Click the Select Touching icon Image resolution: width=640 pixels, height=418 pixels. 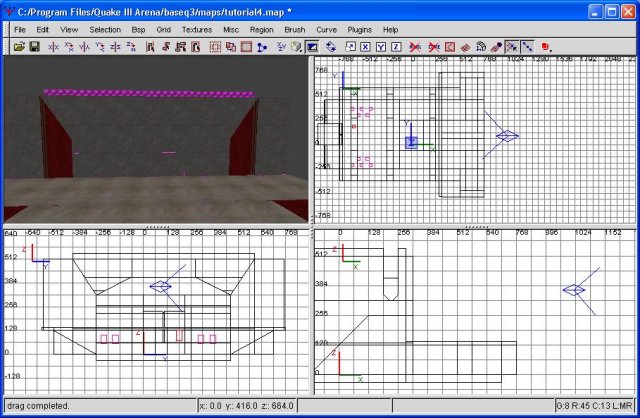click(165, 47)
